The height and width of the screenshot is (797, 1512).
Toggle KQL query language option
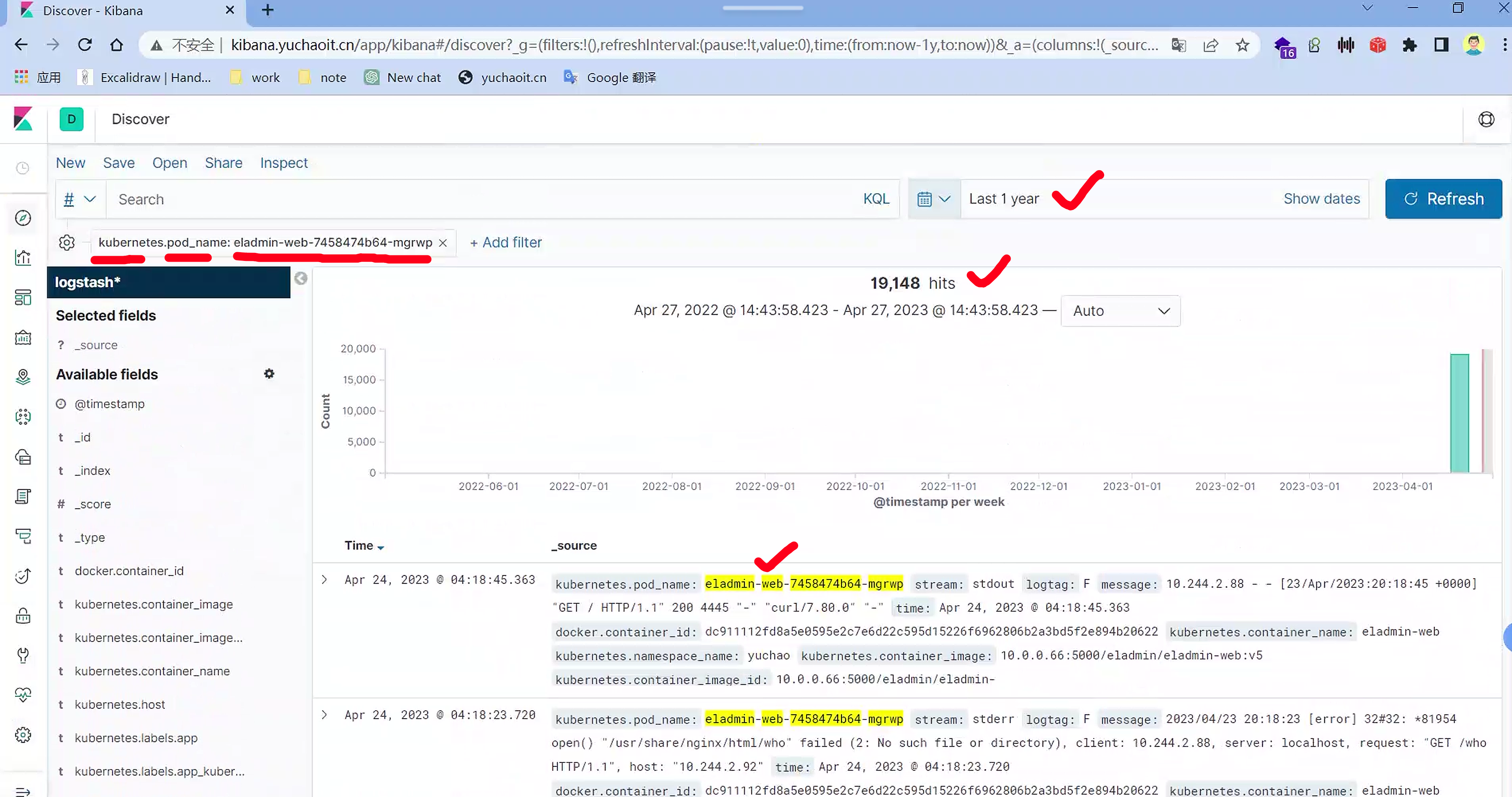[x=876, y=199]
